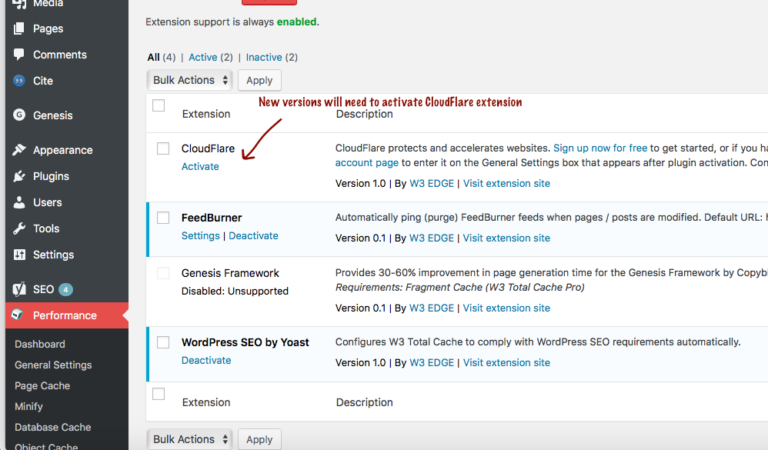Open Minify submenu
Screen dimensions: 768x450
(28, 406)
